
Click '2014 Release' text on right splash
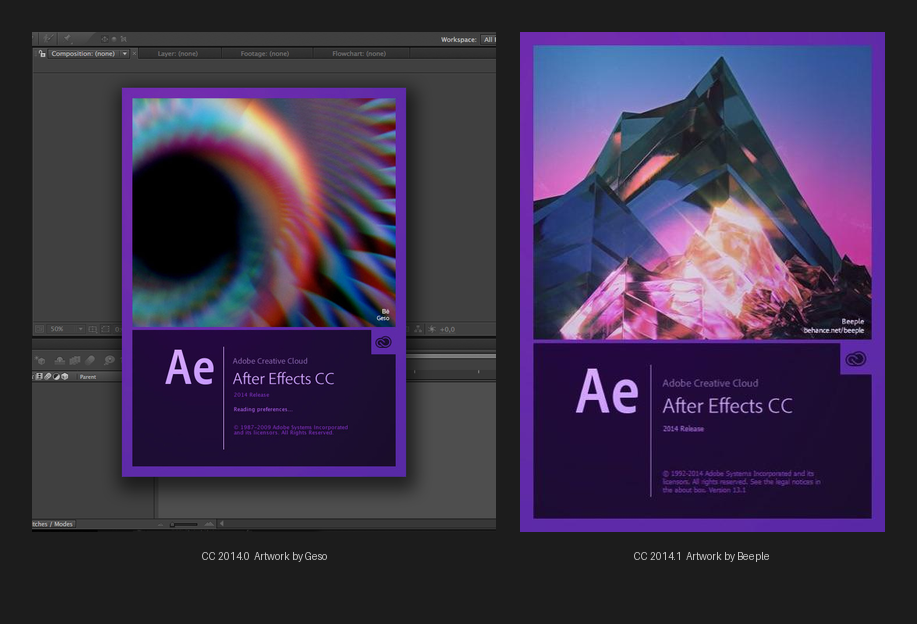tap(683, 429)
